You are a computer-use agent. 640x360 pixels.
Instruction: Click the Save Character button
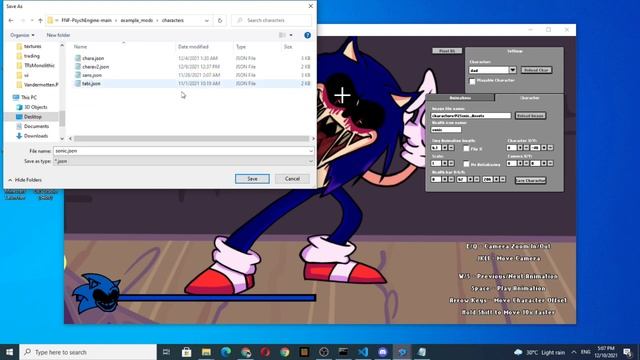[x=531, y=180]
